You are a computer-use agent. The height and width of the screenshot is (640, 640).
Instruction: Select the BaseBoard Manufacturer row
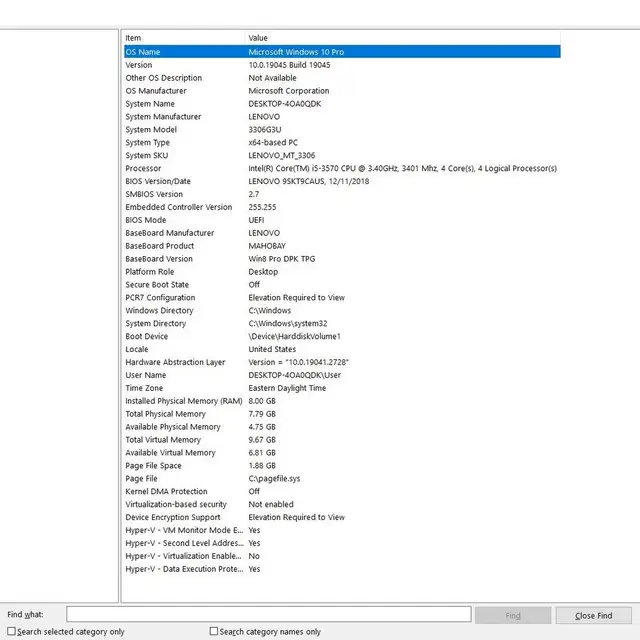342,233
